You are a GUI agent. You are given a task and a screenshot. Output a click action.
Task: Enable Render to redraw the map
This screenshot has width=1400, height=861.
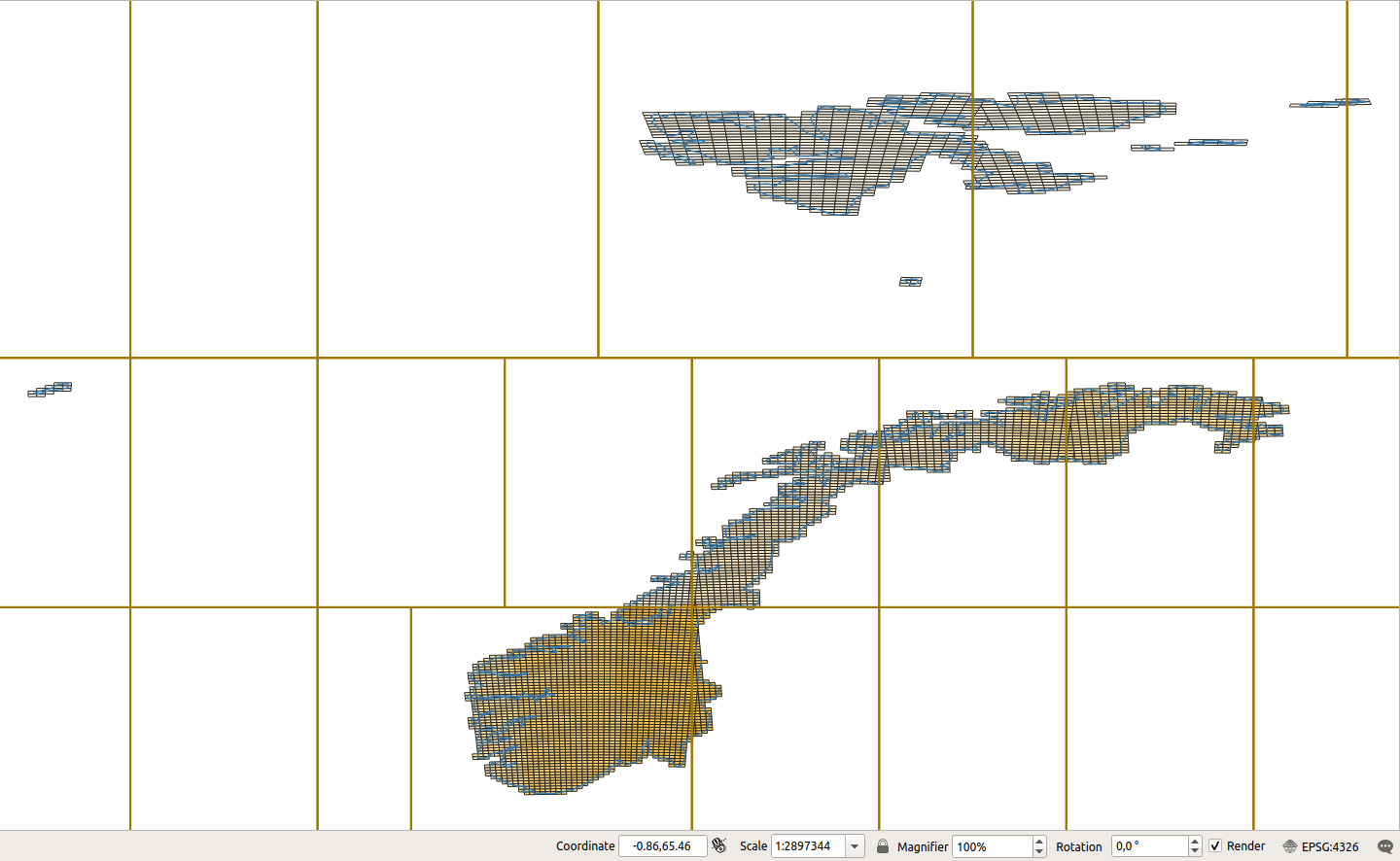click(1217, 845)
